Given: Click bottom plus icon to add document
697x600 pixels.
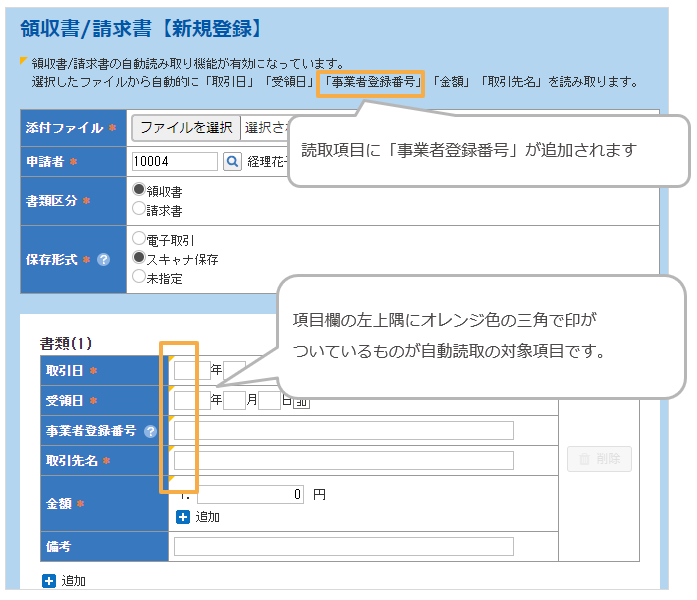Looking at the screenshot, I should pyautogui.click(x=49, y=581).
